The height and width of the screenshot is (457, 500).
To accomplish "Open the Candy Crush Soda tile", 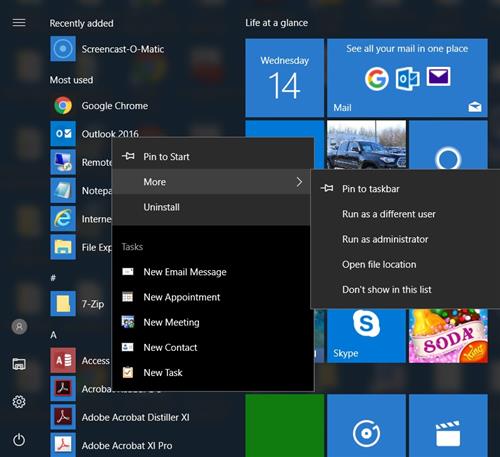I will (448, 336).
